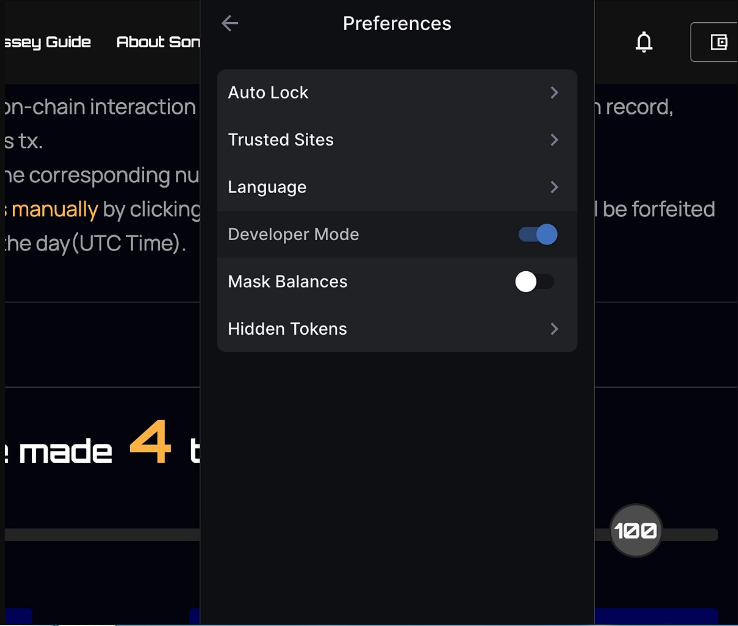Click the Hidden Tokens chevron
Viewport: 738px width, 626px height.
tap(554, 329)
